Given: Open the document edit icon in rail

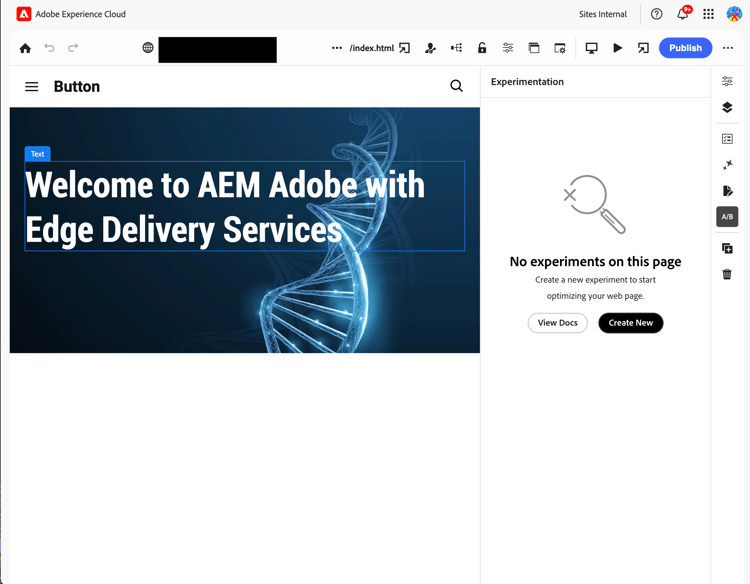Looking at the screenshot, I should (x=727, y=191).
